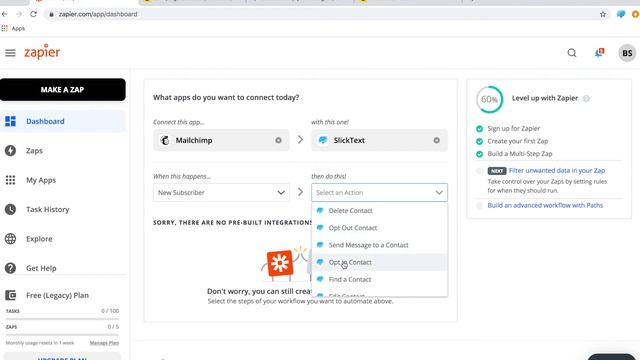
Task: Open search with magnifier icon
Action: point(572,53)
